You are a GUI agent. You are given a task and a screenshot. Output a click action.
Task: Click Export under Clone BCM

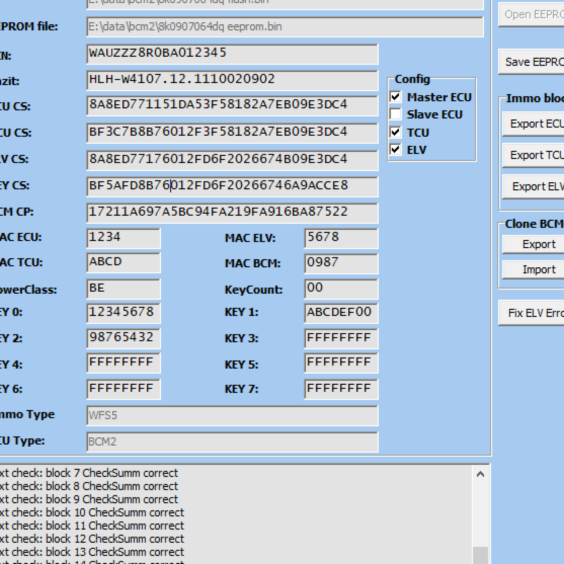[533, 244]
